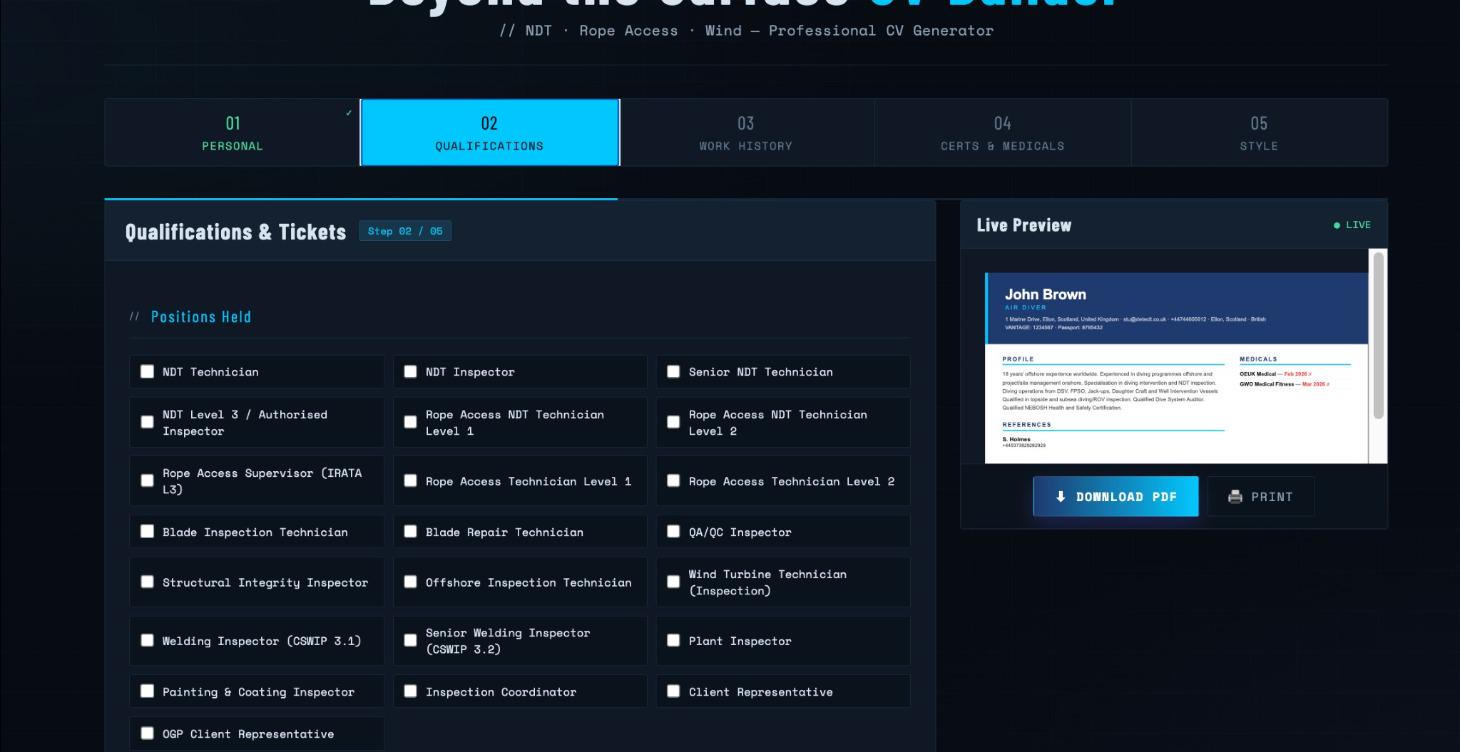The height and width of the screenshot is (752, 1460).
Task: Select Senior NDT Technician checkbox
Action: tap(673, 372)
